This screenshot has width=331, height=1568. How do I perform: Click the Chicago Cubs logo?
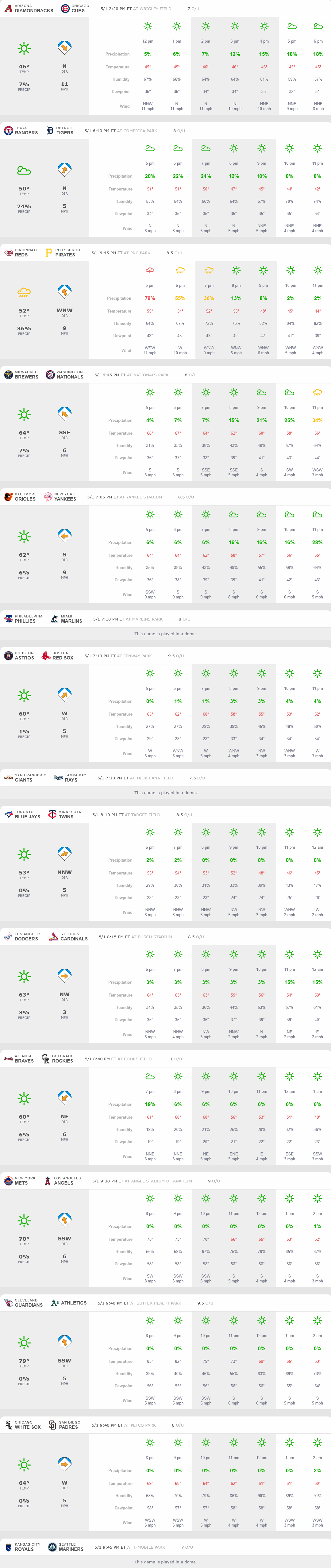tap(65, 9)
